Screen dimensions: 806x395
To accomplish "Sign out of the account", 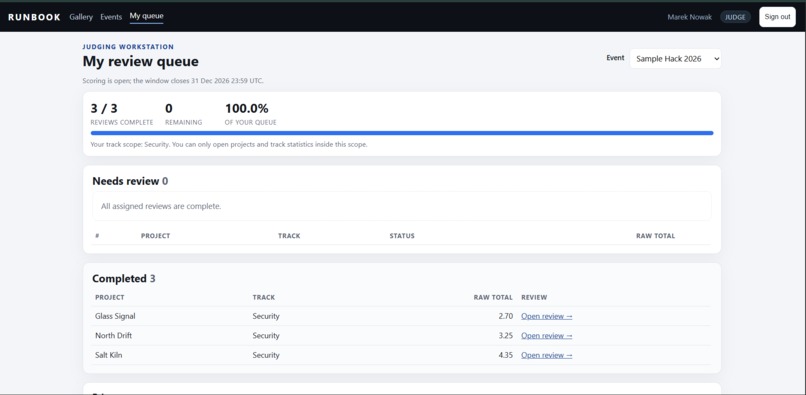I will [777, 17].
